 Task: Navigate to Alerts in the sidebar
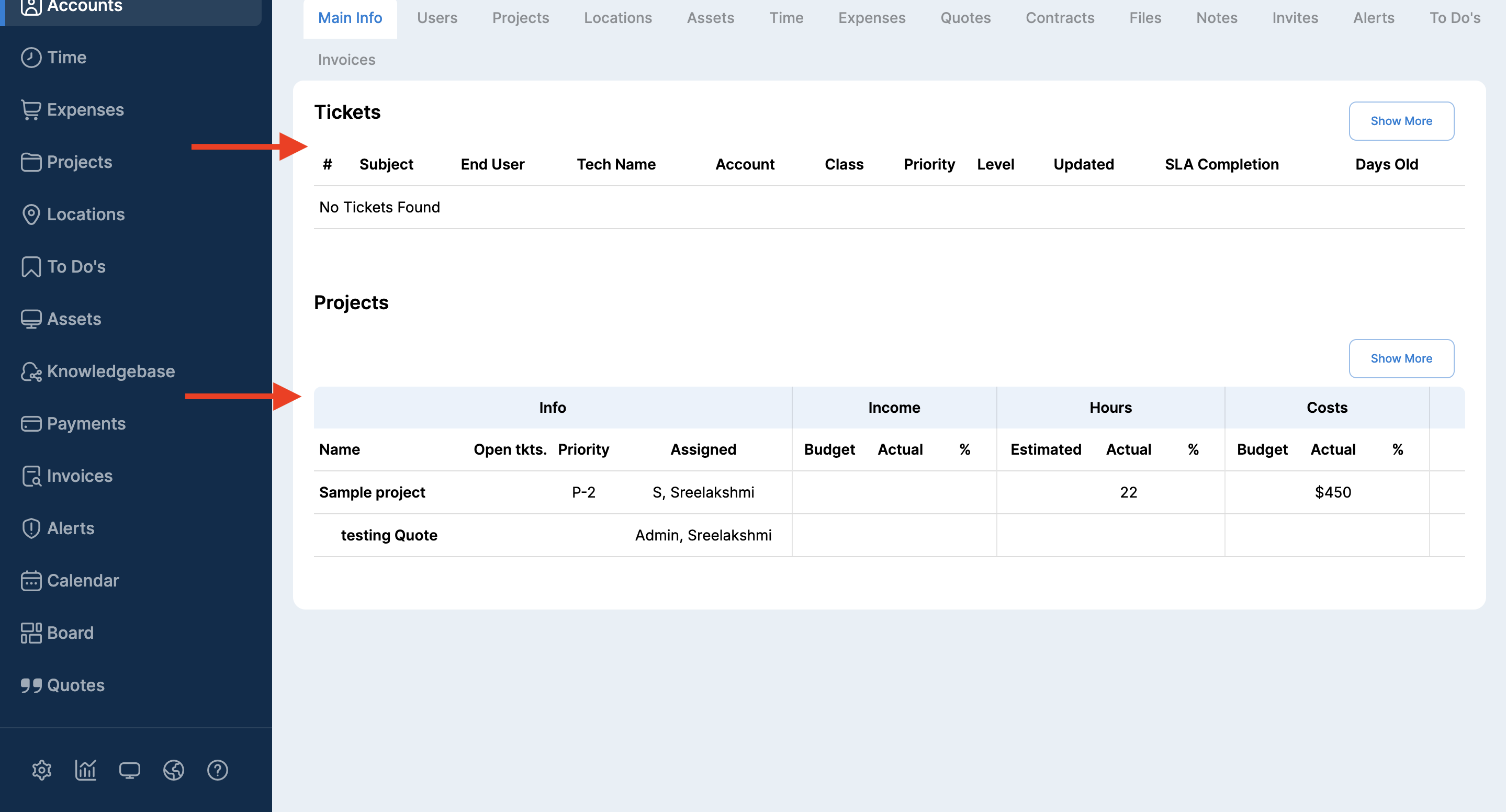click(70, 528)
